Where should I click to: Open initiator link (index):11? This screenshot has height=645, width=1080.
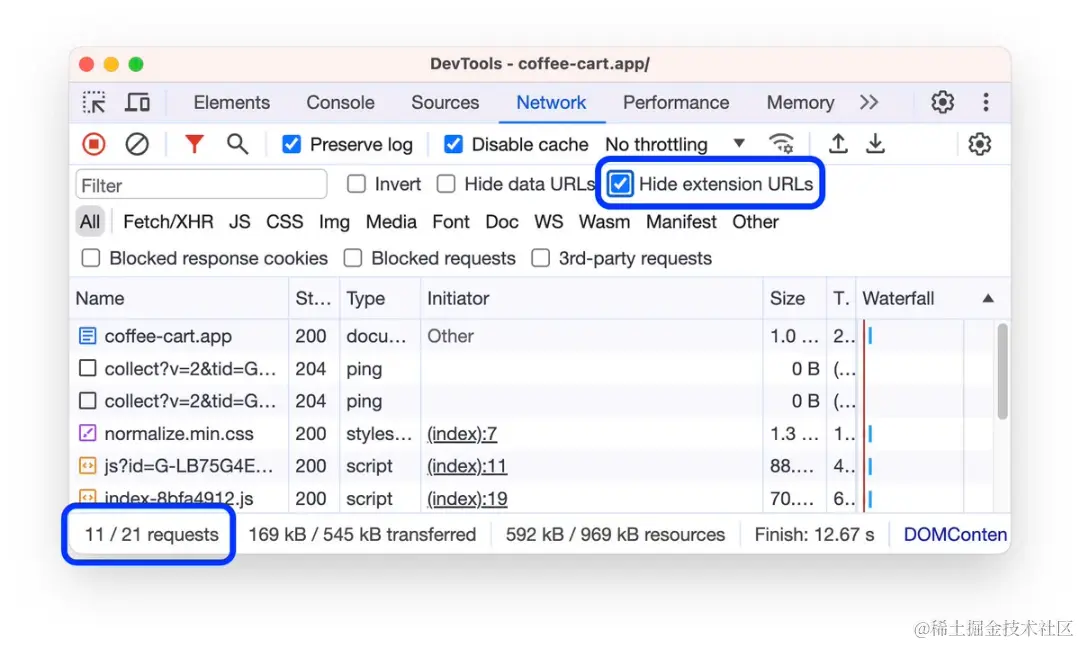coord(466,466)
